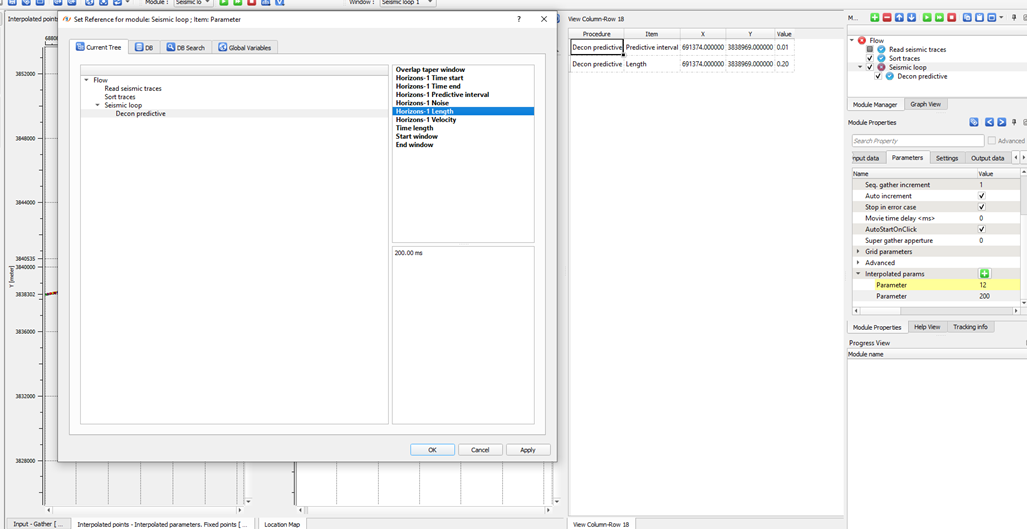The height and width of the screenshot is (529, 1027).
Task: Click the red error status icon beside Flow
Action: pos(862,41)
